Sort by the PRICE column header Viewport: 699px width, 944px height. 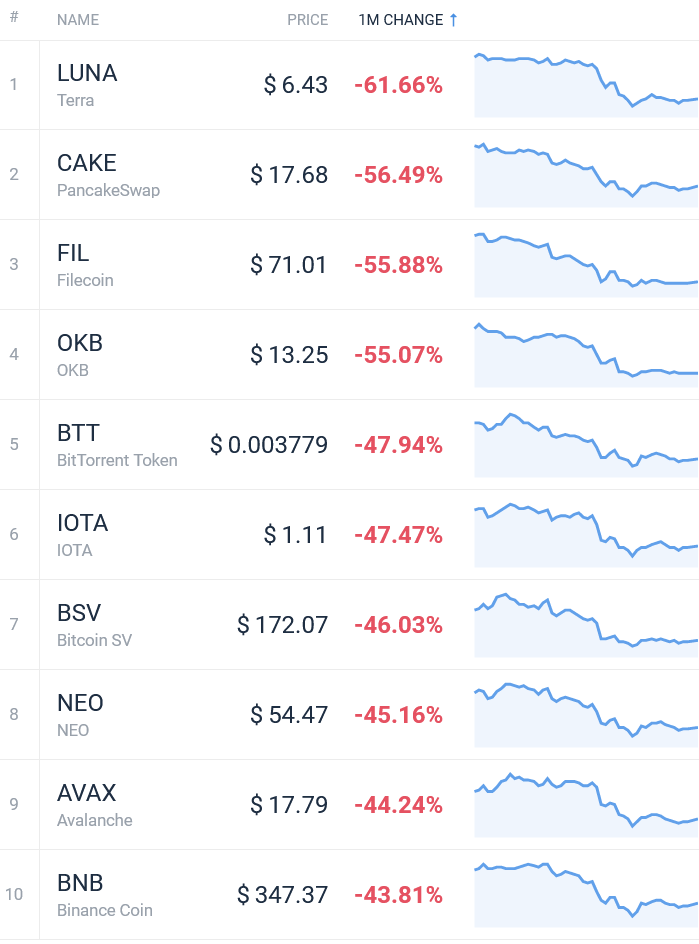click(308, 20)
